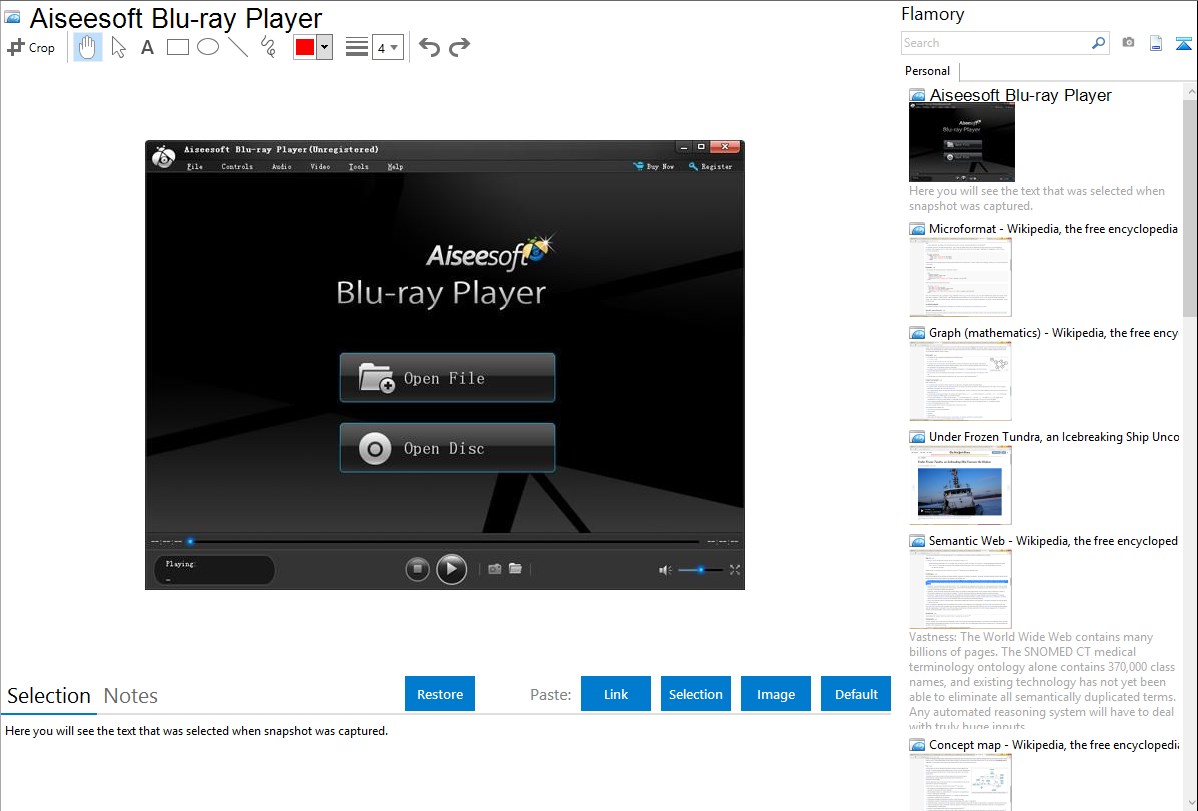Toggle player fullscreen icon
This screenshot has height=811, width=1198.
click(735, 569)
